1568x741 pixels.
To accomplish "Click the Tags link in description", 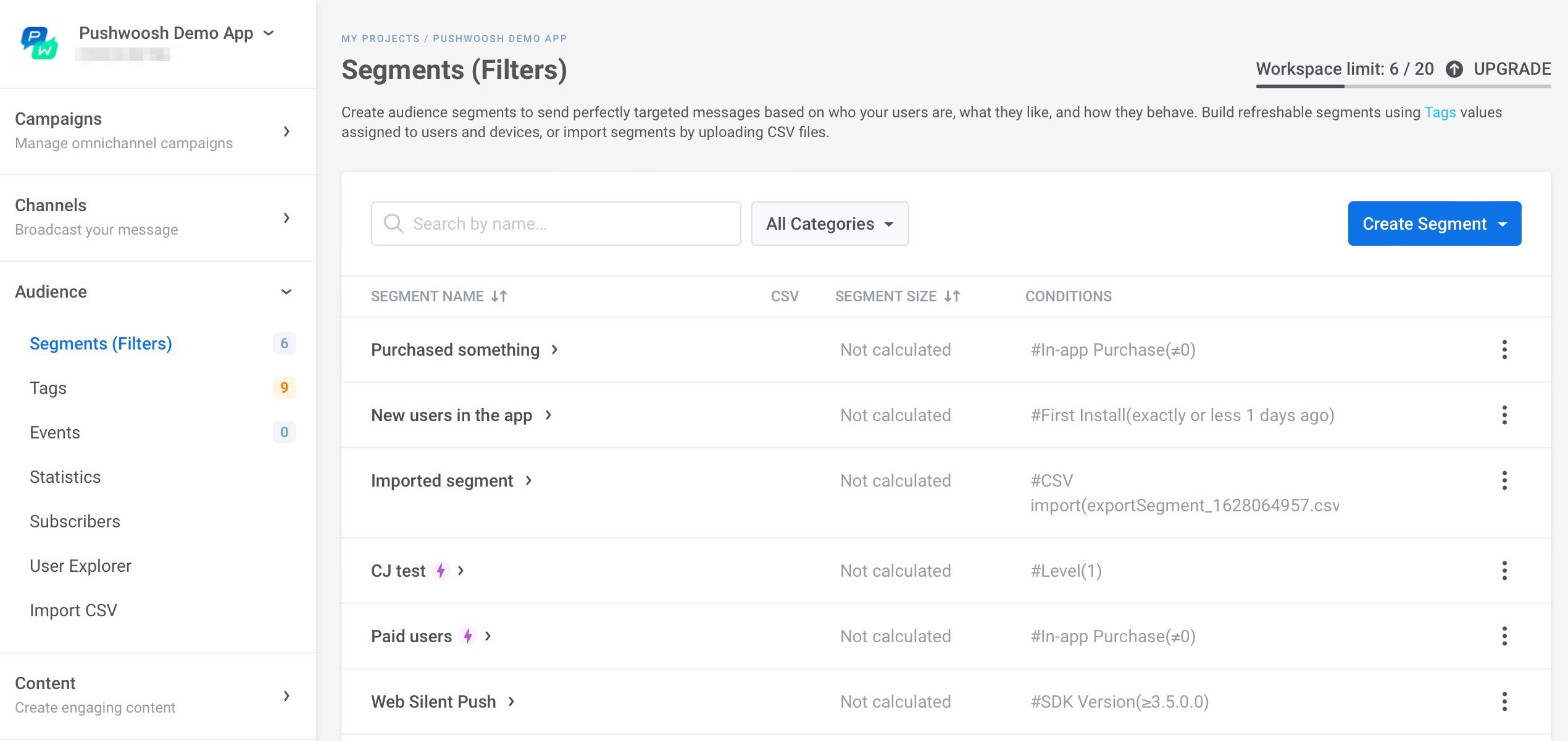I will point(1440,112).
